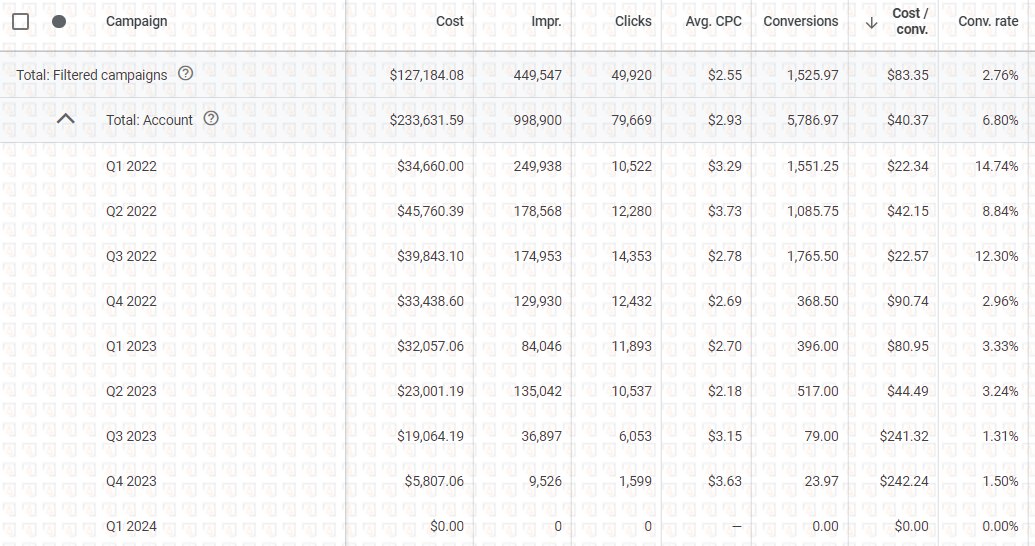The height and width of the screenshot is (546, 1035).
Task: Click help icon beside Total: Account
Action: click(x=211, y=119)
